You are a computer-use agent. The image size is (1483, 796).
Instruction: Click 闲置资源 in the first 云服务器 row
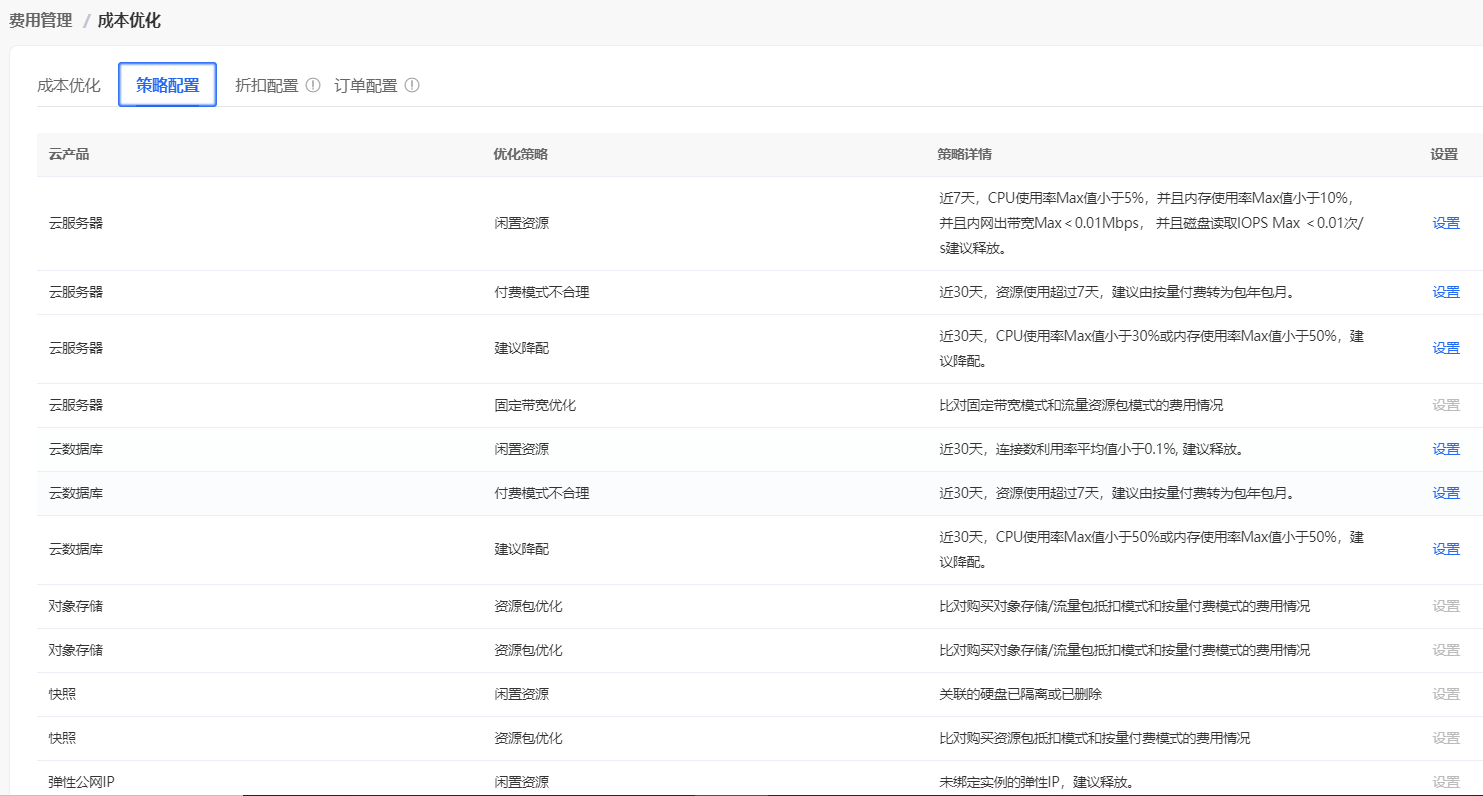pyautogui.click(x=521, y=223)
